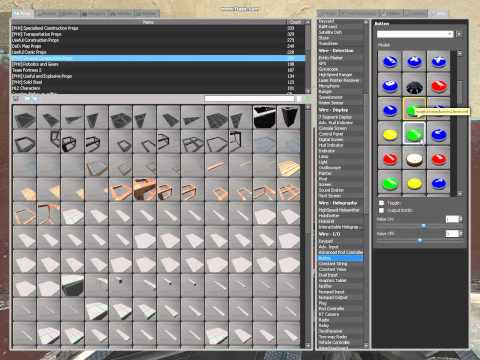The height and width of the screenshot is (360, 480).
Task: Click the small button beside the preset dropdown
Action: click(460, 34)
